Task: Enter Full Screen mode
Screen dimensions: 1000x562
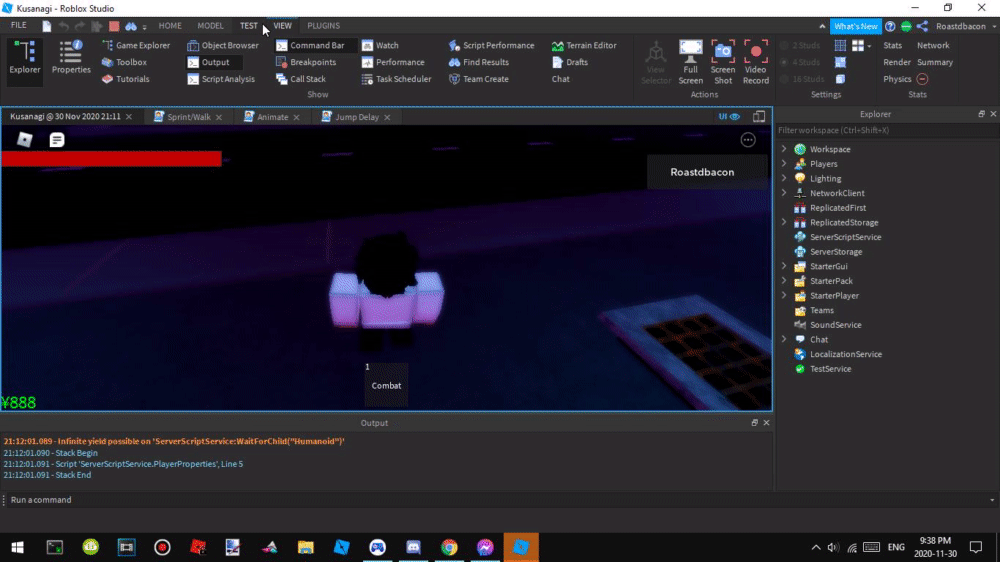Action: coord(690,62)
